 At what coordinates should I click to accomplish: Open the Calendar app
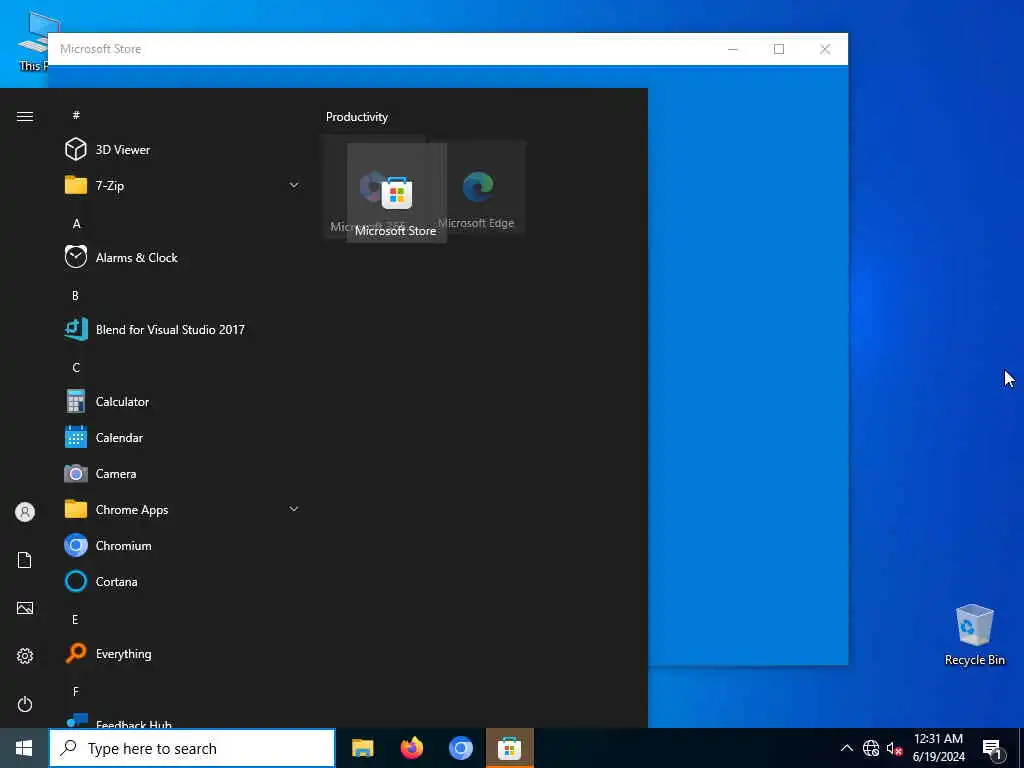point(183,438)
